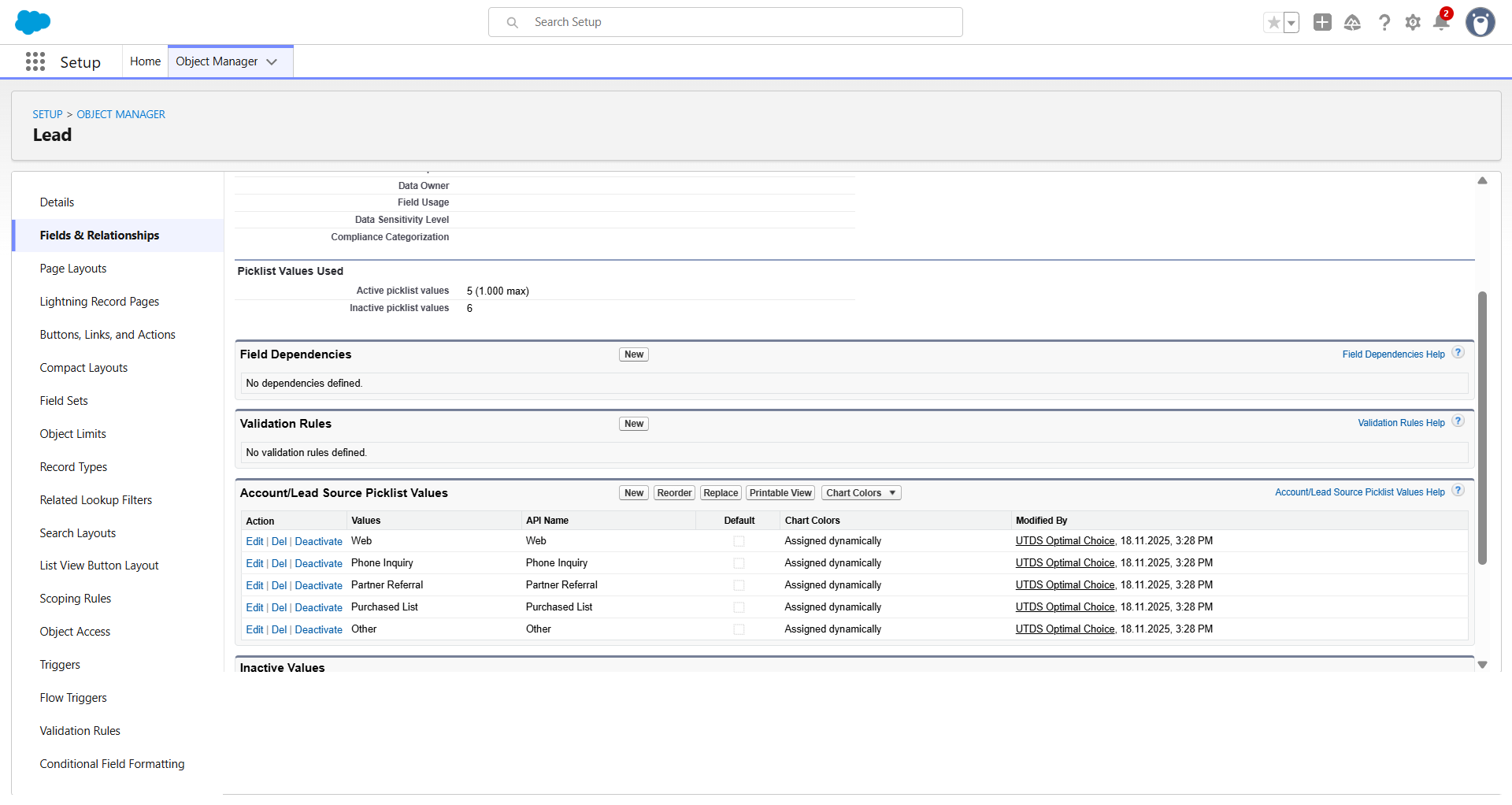Switch to the Home tab
This screenshot has height=805, width=1512.
pyautogui.click(x=145, y=61)
